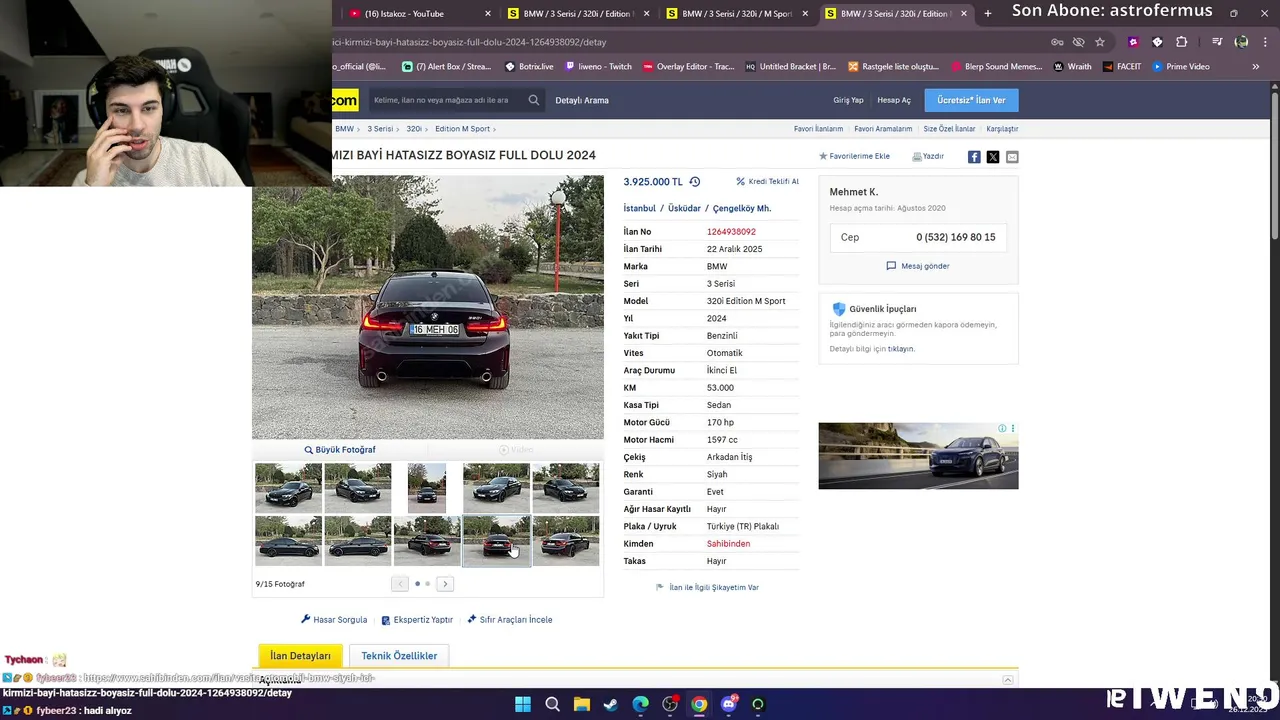Open the Prime Video bookmark
The height and width of the screenshot is (720, 1280).
pyautogui.click(x=1181, y=67)
